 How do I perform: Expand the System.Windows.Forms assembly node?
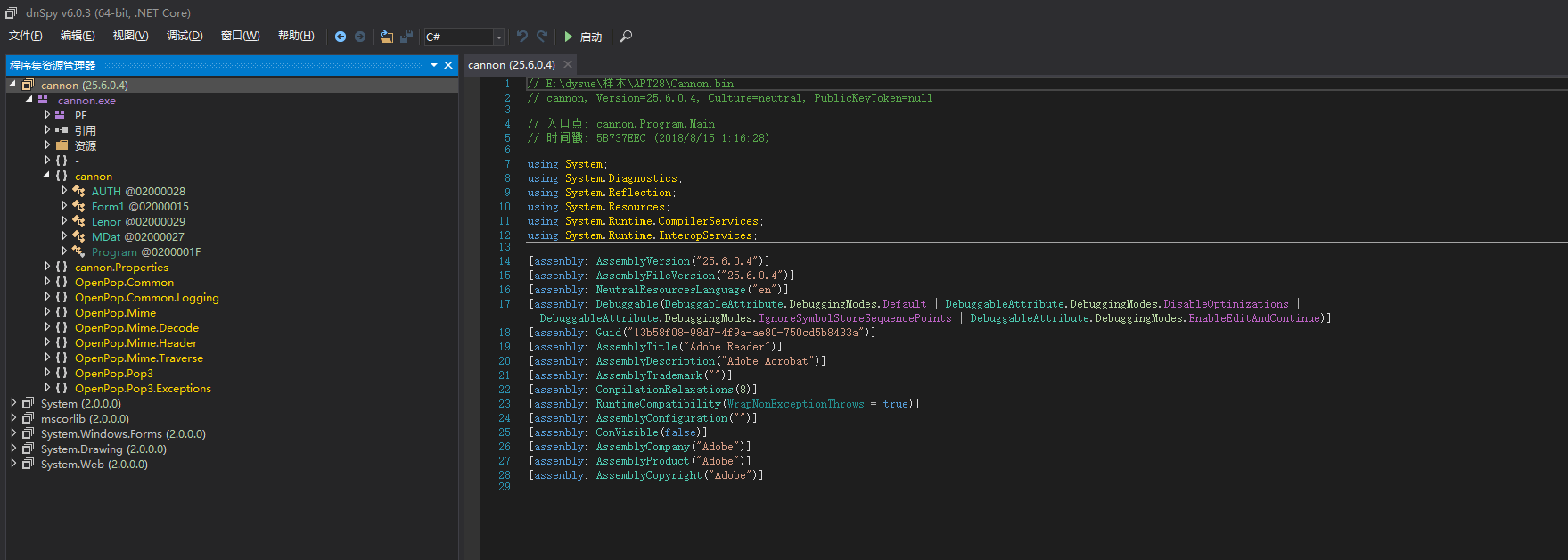[13, 434]
